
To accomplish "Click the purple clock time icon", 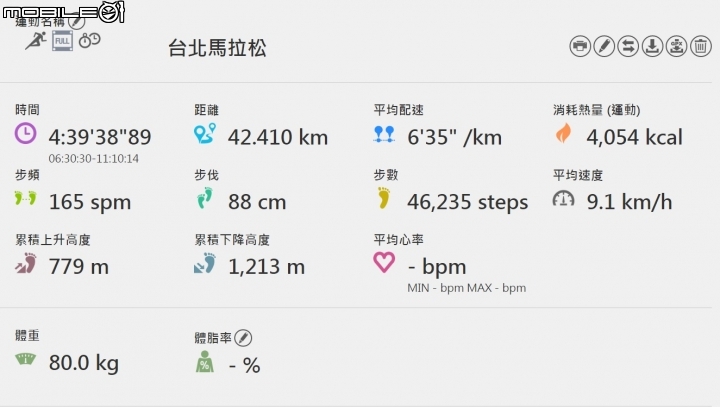I will coord(26,133).
